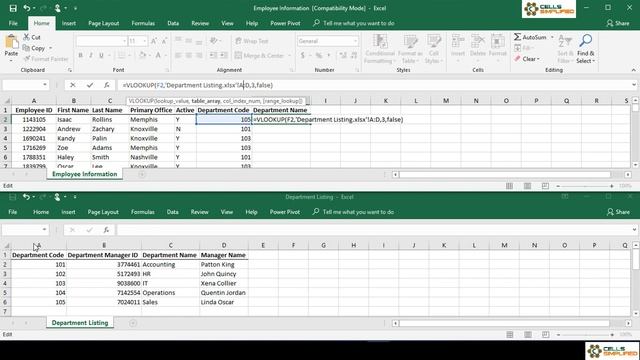Click Share in the top Excel window

coord(618,23)
